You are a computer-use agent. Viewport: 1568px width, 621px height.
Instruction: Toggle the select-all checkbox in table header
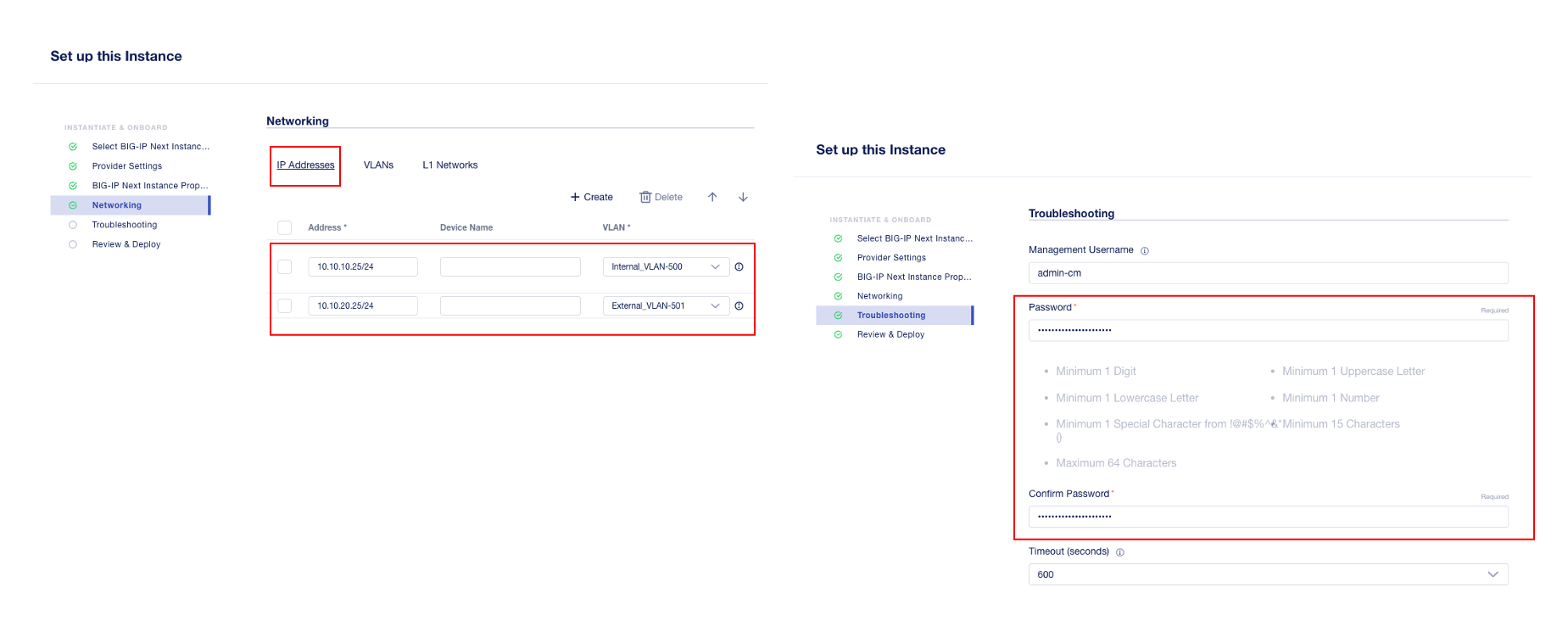(285, 227)
